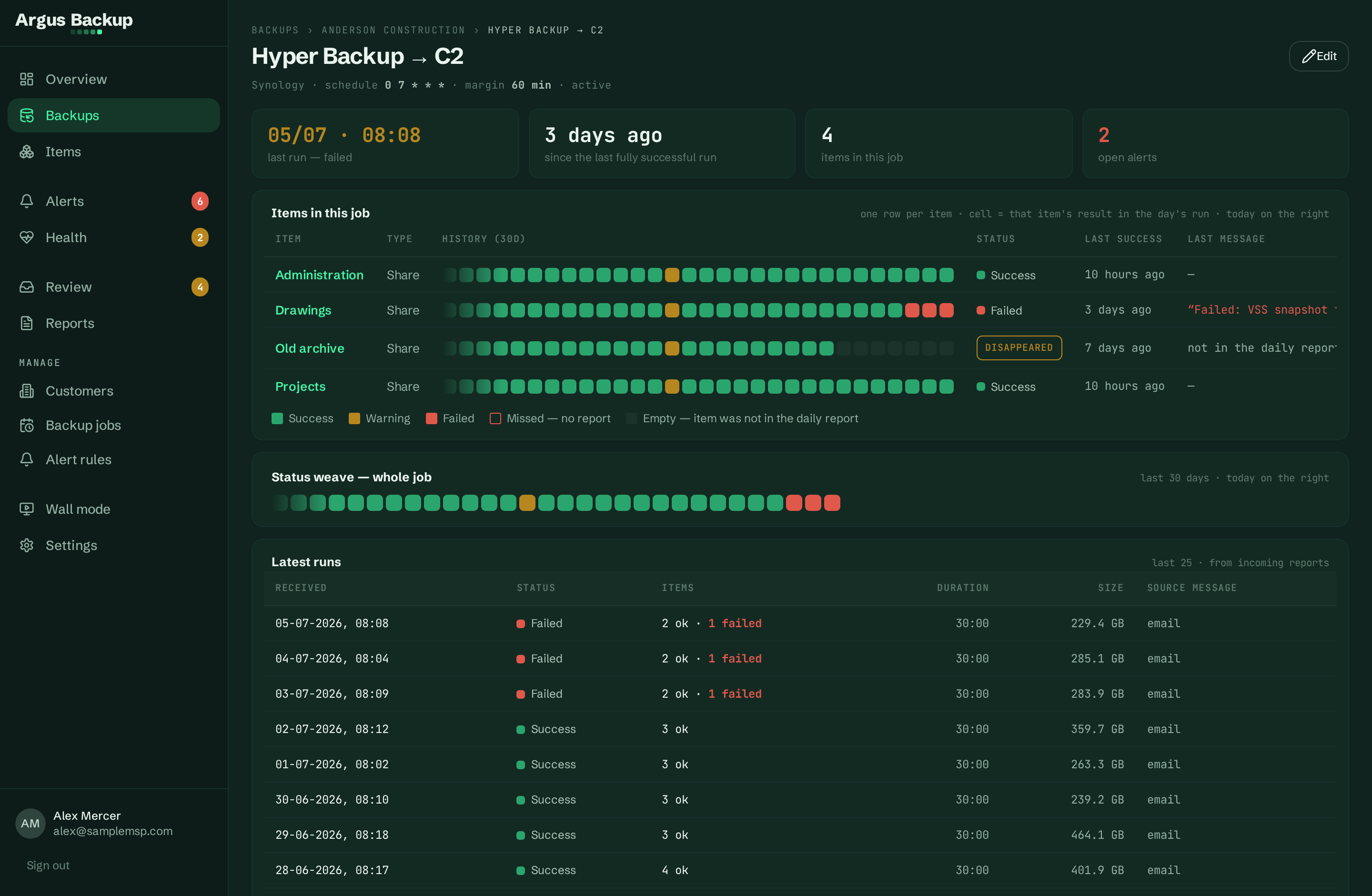Open the Drawings item link
This screenshot has width=1372, height=896.
tap(303, 310)
